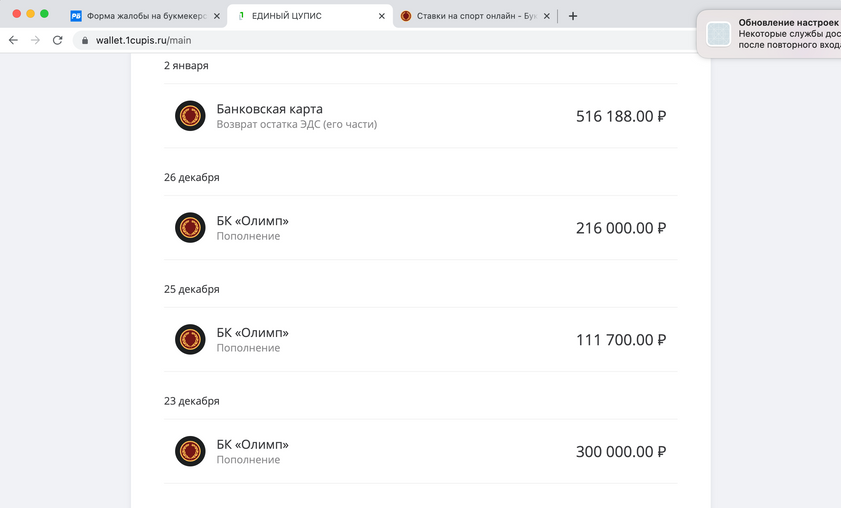Click the amount 111 700.00 ₽
Image resolution: width=841 pixels, height=508 pixels.
coord(621,340)
